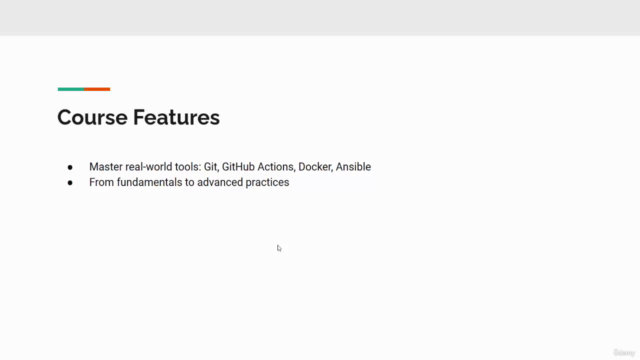
Task: Click the 'Course Features' slide heading
Action: click(x=138, y=117)
